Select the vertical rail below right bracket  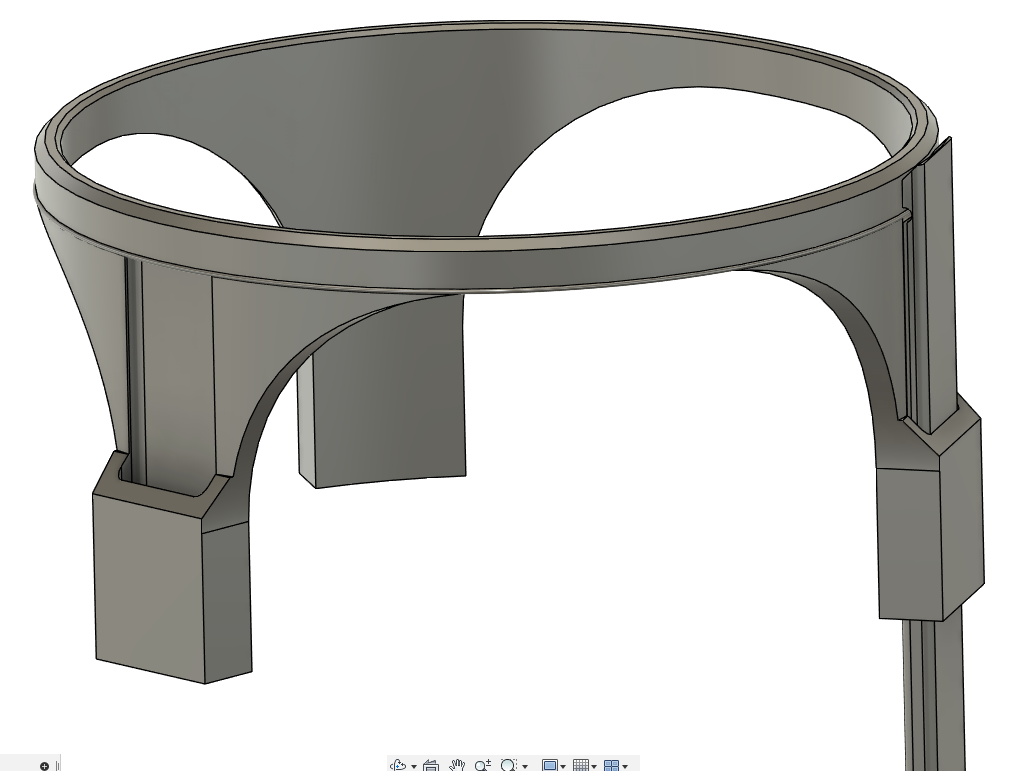934,694
